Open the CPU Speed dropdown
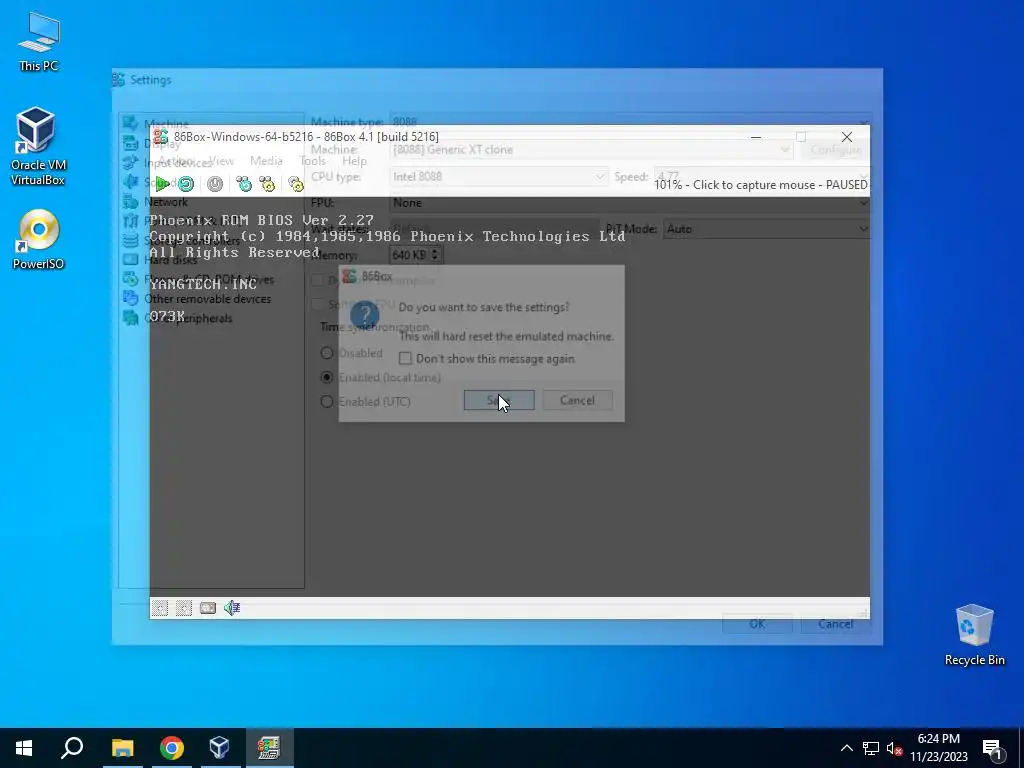 (x=762, y=176)
